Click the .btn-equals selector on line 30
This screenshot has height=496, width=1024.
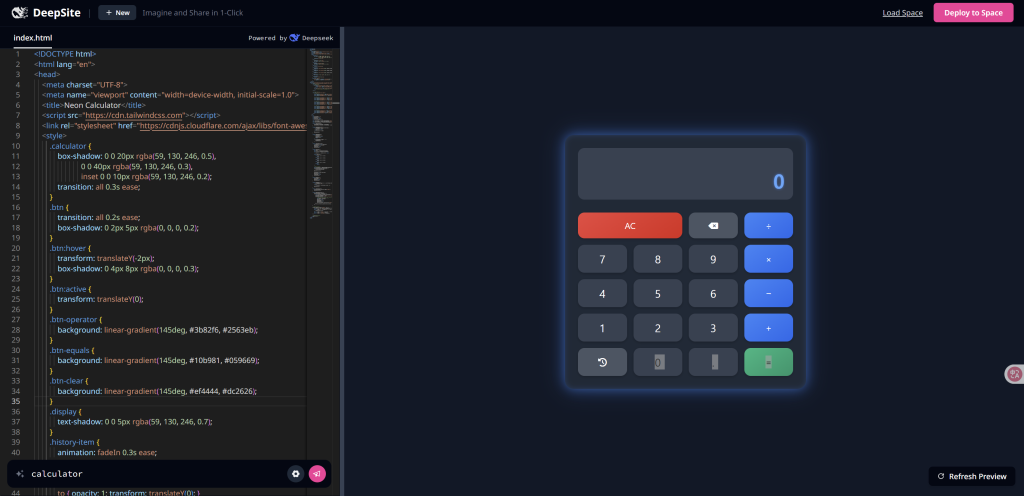[71, 350]
